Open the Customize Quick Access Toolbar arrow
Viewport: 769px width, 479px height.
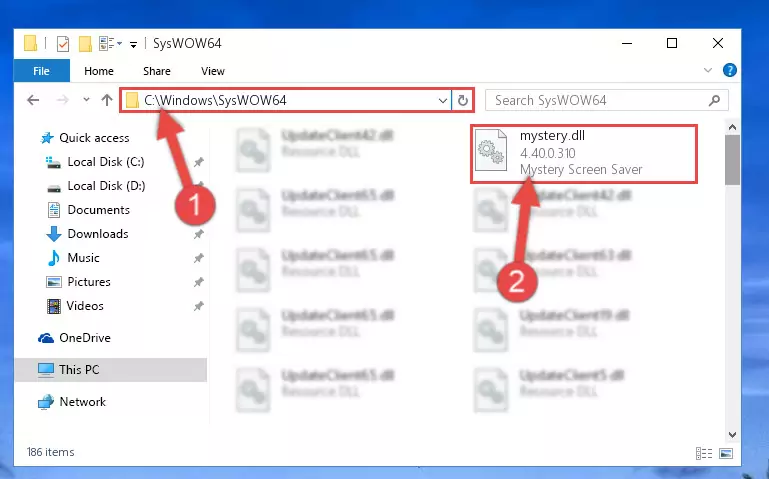[x=133, y=44]
